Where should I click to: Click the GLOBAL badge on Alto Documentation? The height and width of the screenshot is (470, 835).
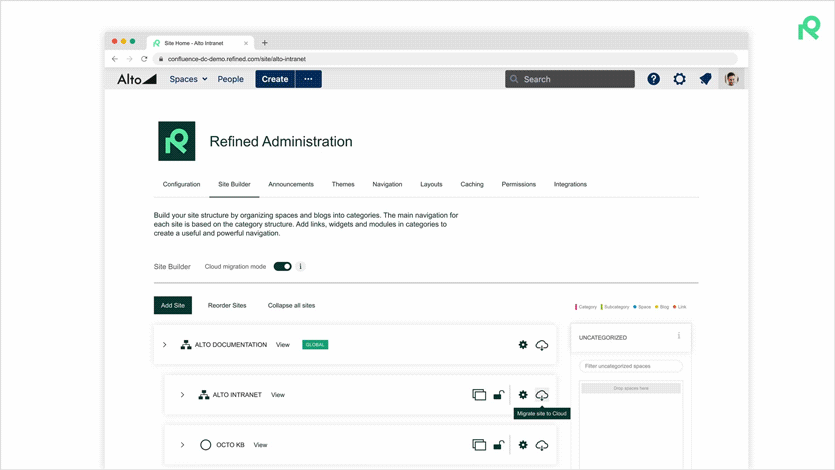tap(315, 345)
